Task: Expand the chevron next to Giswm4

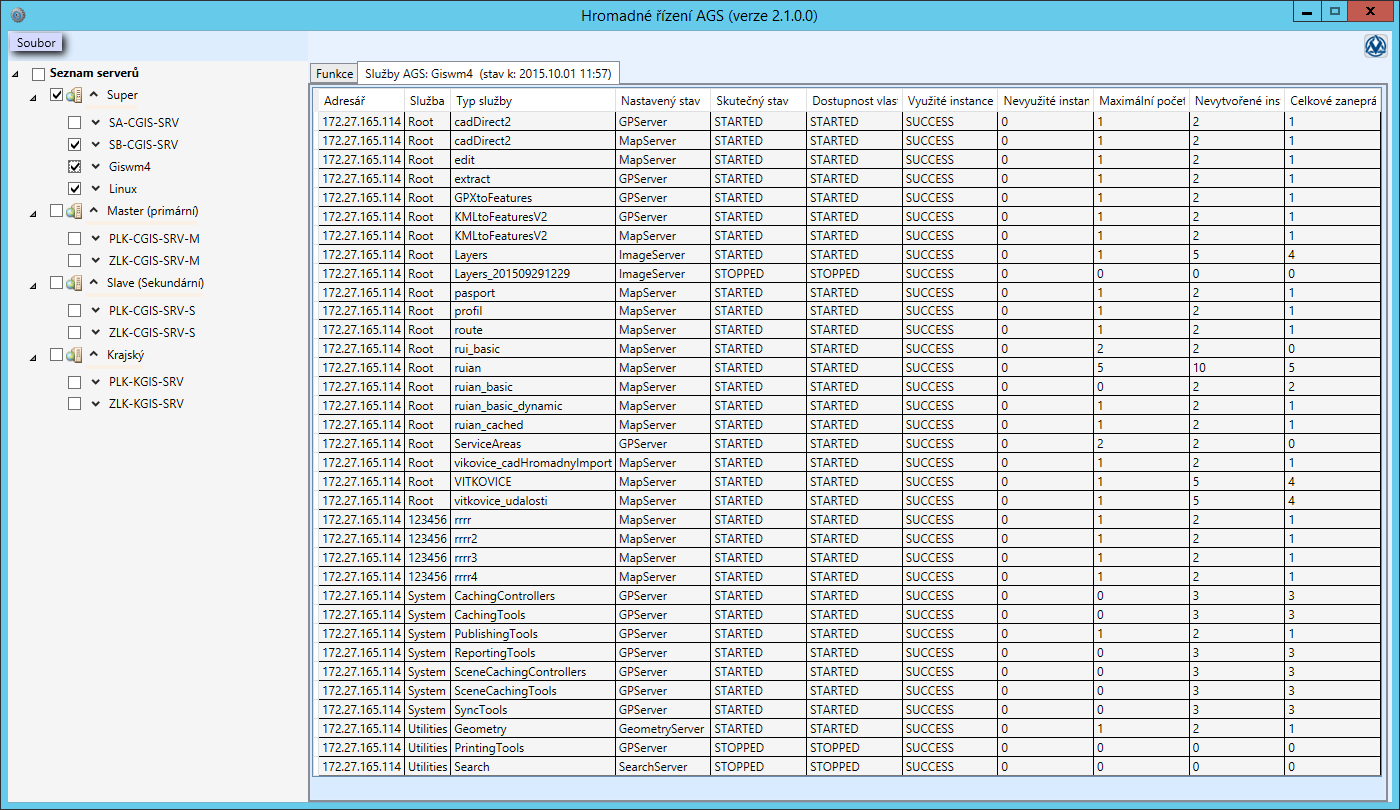Action: click(96, 167)
